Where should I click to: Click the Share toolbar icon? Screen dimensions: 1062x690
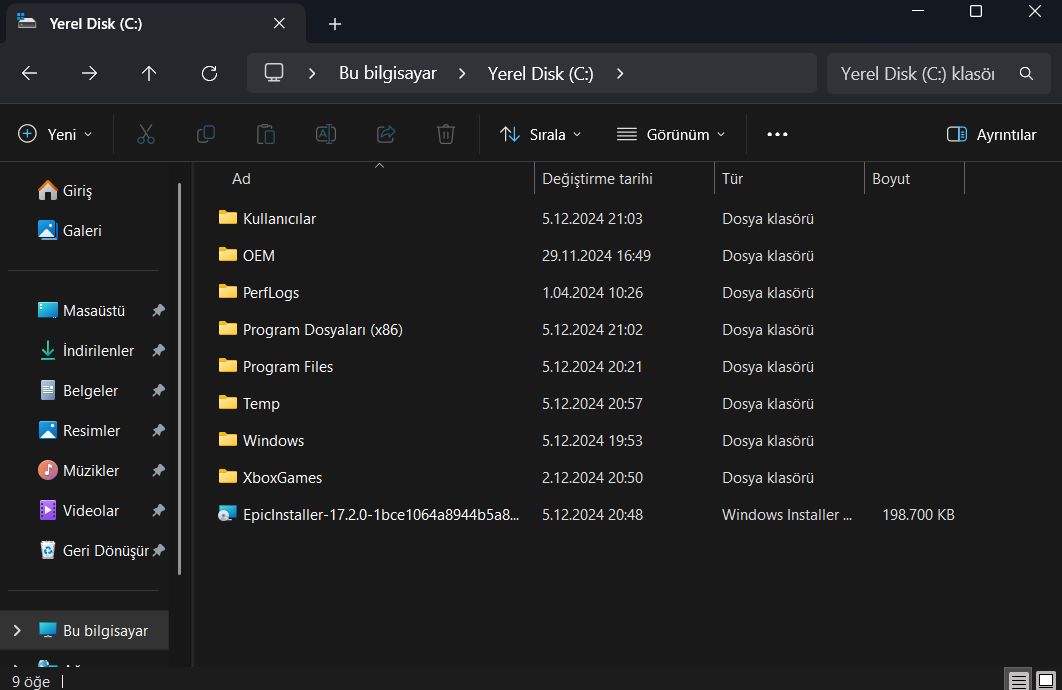(386, 134)
